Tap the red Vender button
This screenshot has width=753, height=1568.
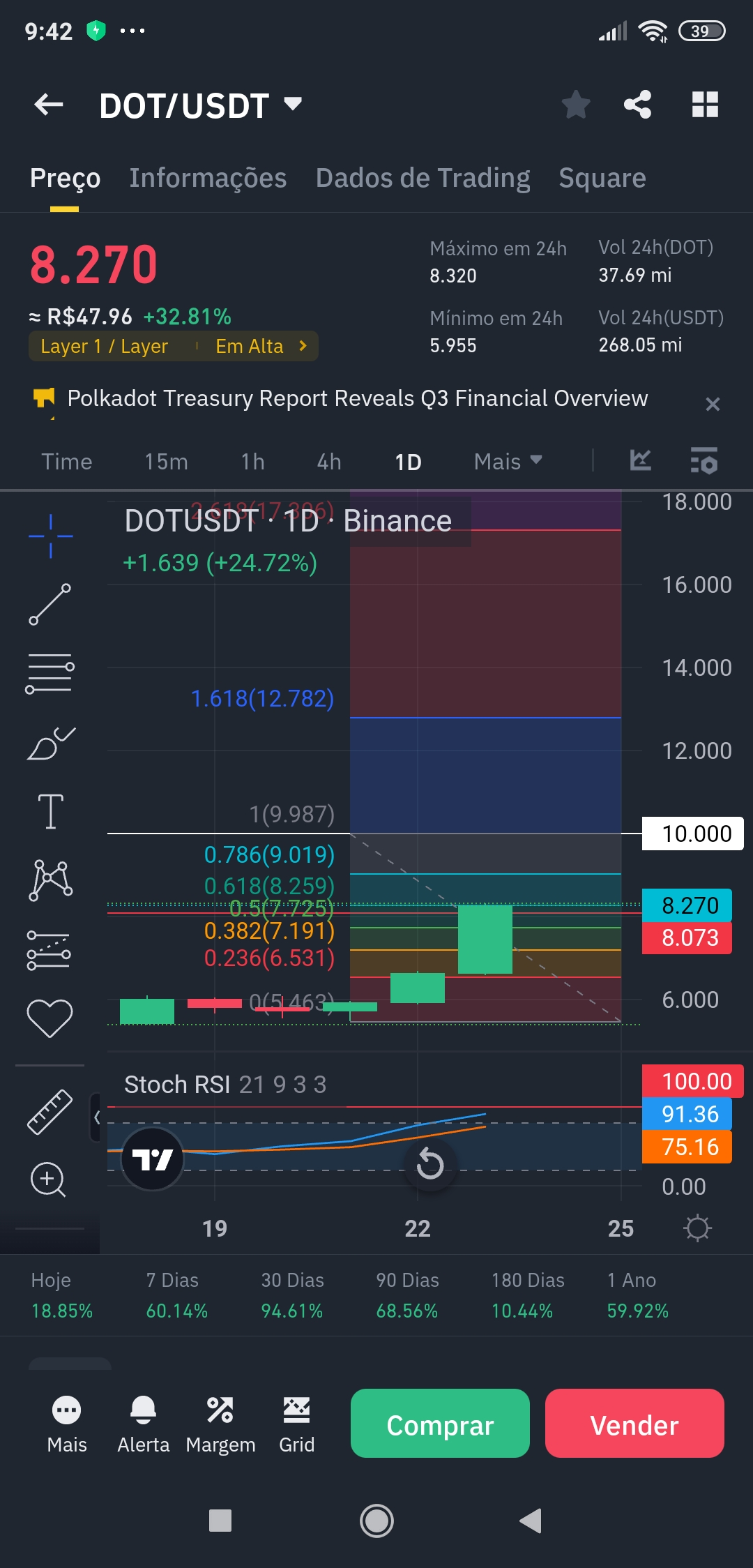(x=634, y=1423)
